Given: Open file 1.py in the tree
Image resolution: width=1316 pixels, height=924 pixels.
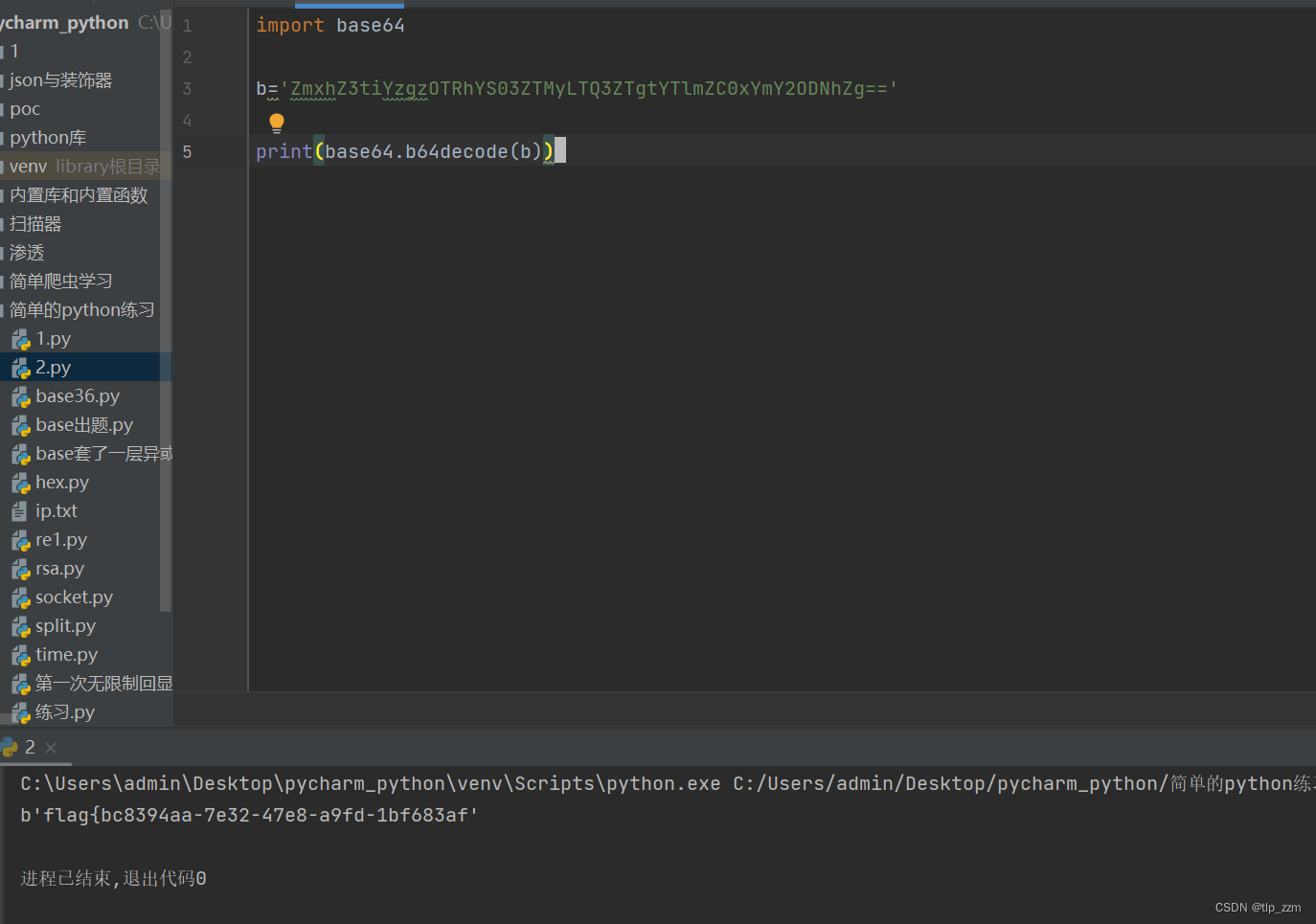Looking at the screenshot, I should (54, 339).
